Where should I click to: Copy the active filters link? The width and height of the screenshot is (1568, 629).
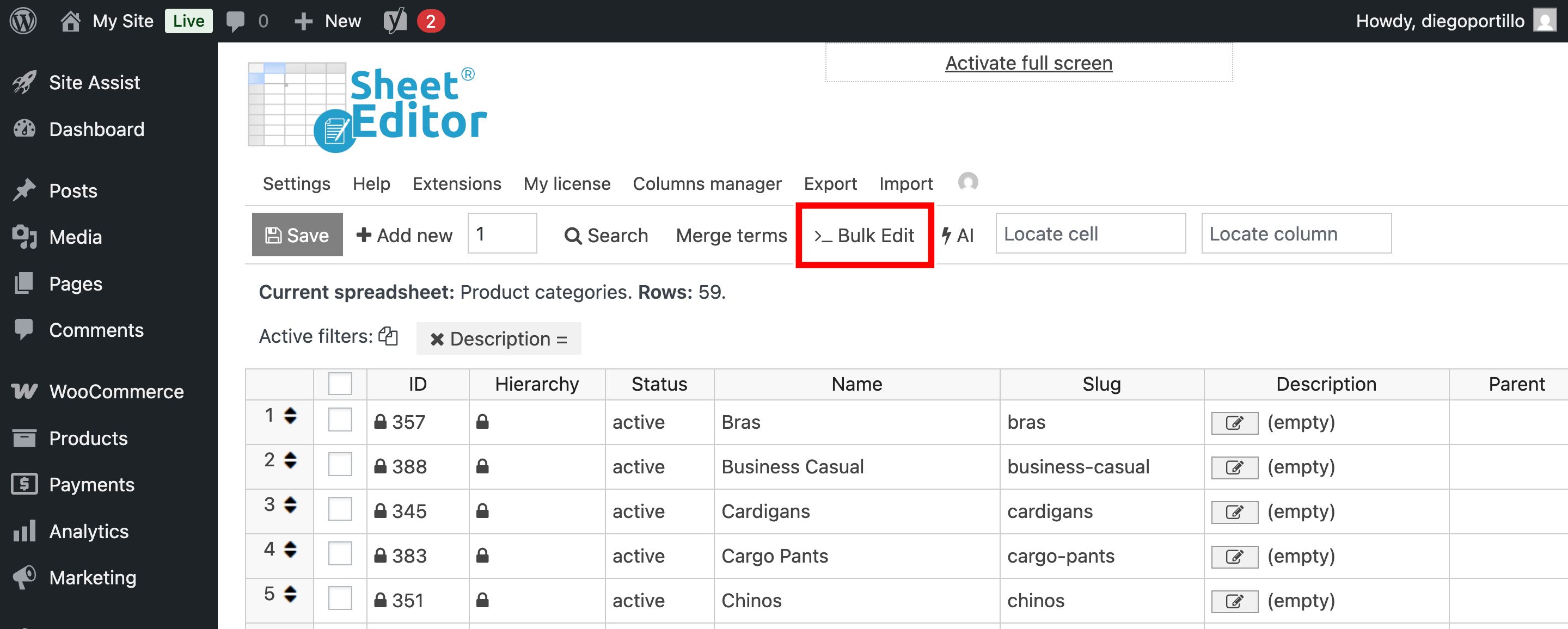point(388,336)
